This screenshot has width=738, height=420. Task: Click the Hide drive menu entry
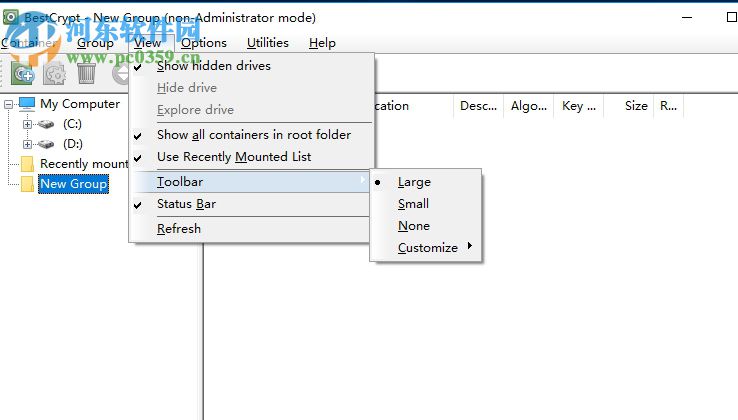(x=251, y=88)
